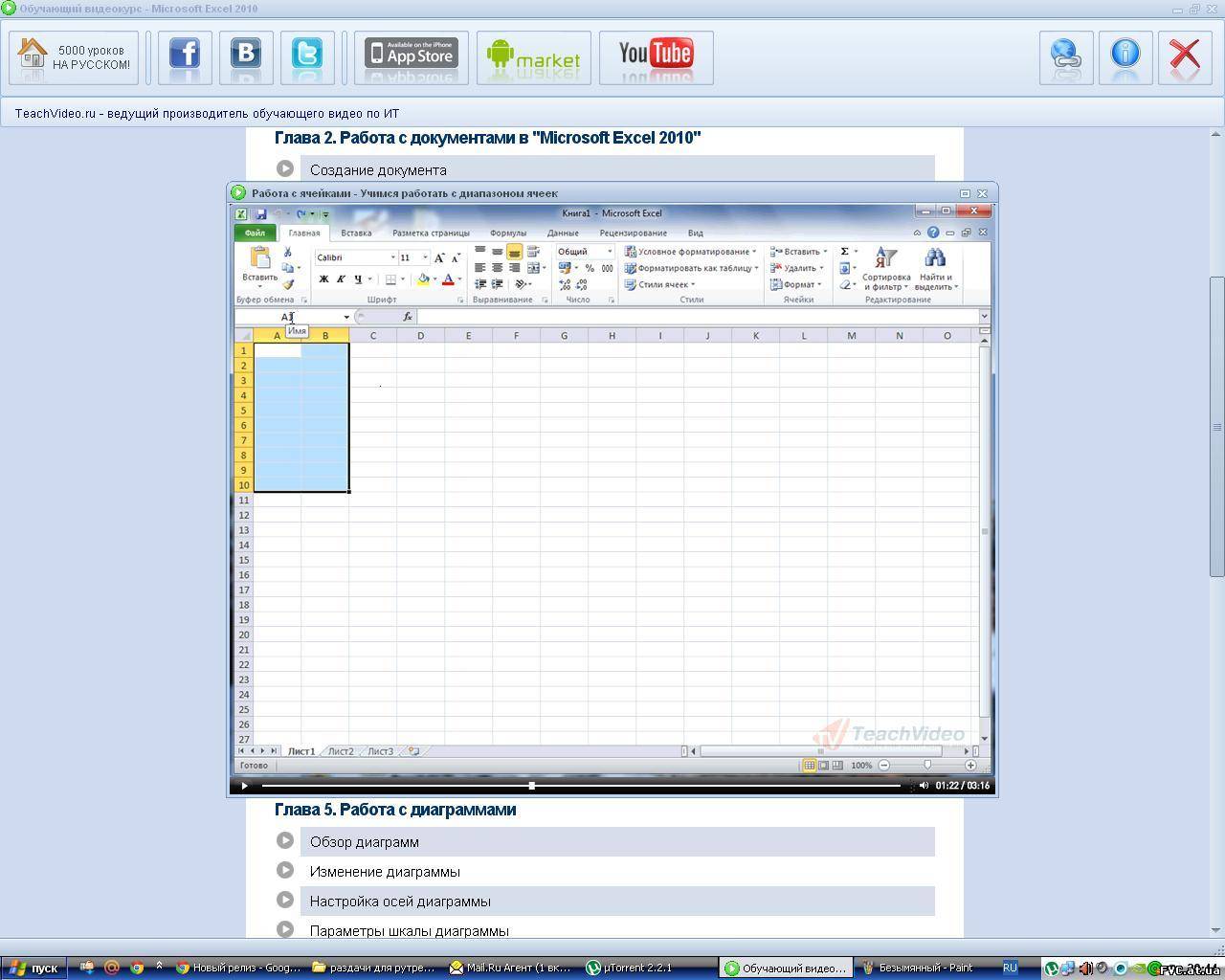Click the Save icon in Excel quick access toolbar
This screenshot has height=980, width=1225.
point(260,214)
